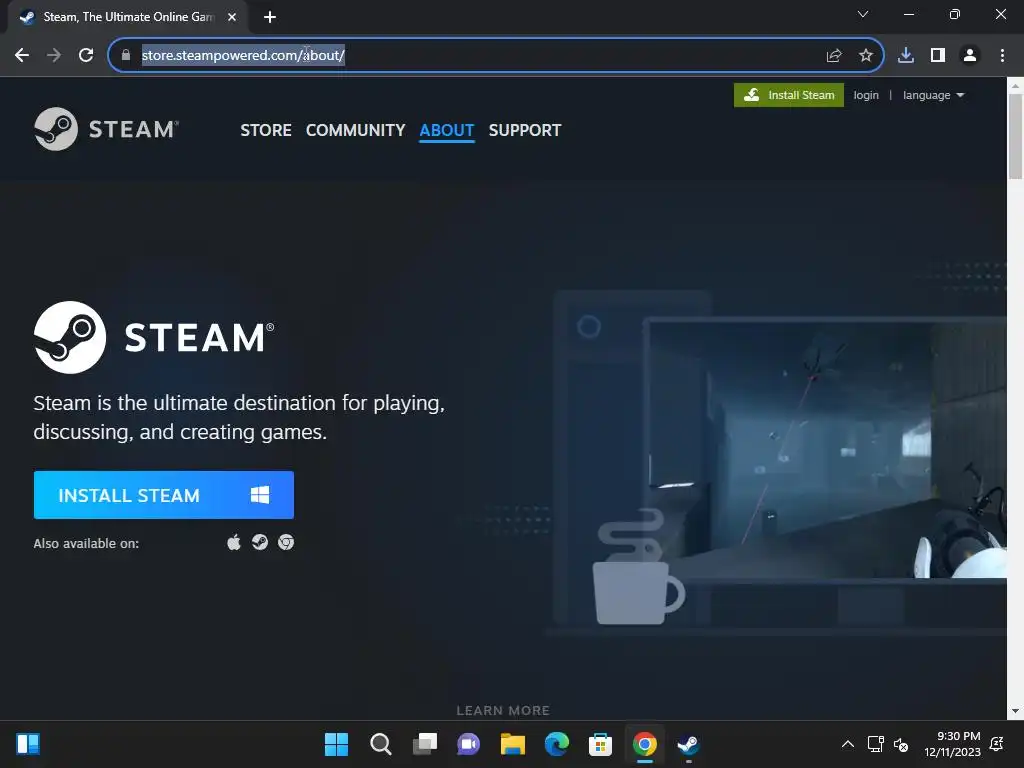Click the large Steam hero logo
This screenshot has width=1024, height=768.
154,337
